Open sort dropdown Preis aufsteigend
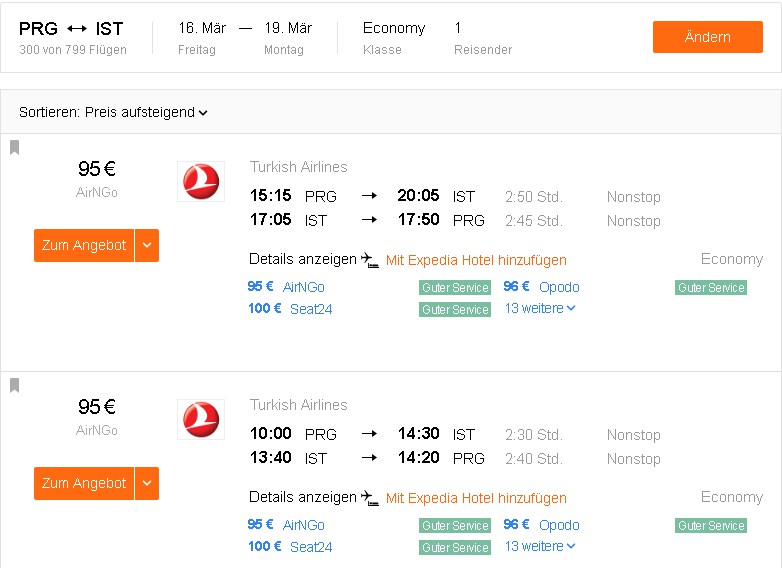 [113, 112]
